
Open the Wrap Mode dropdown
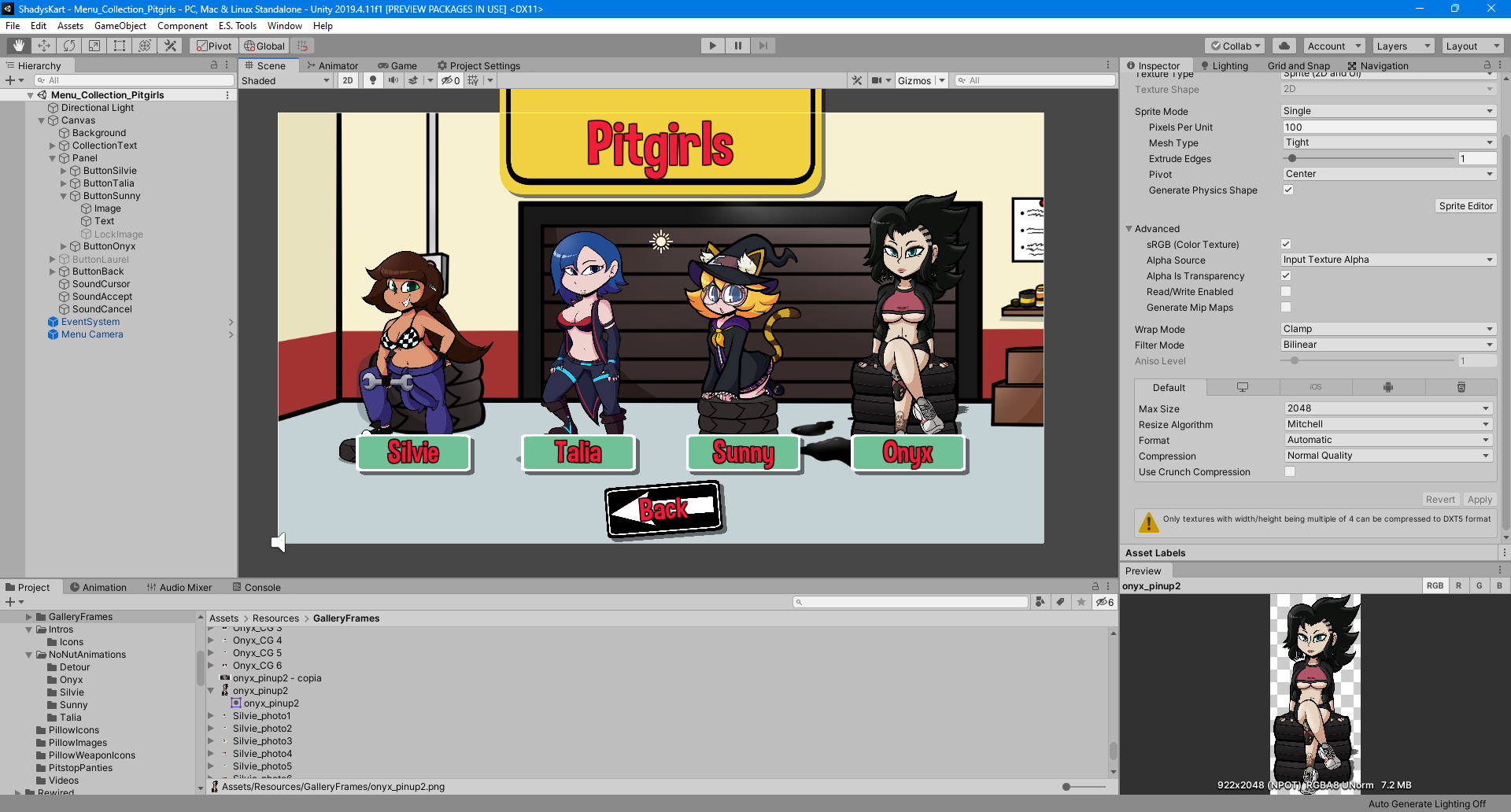click(x=1388, y=329)
